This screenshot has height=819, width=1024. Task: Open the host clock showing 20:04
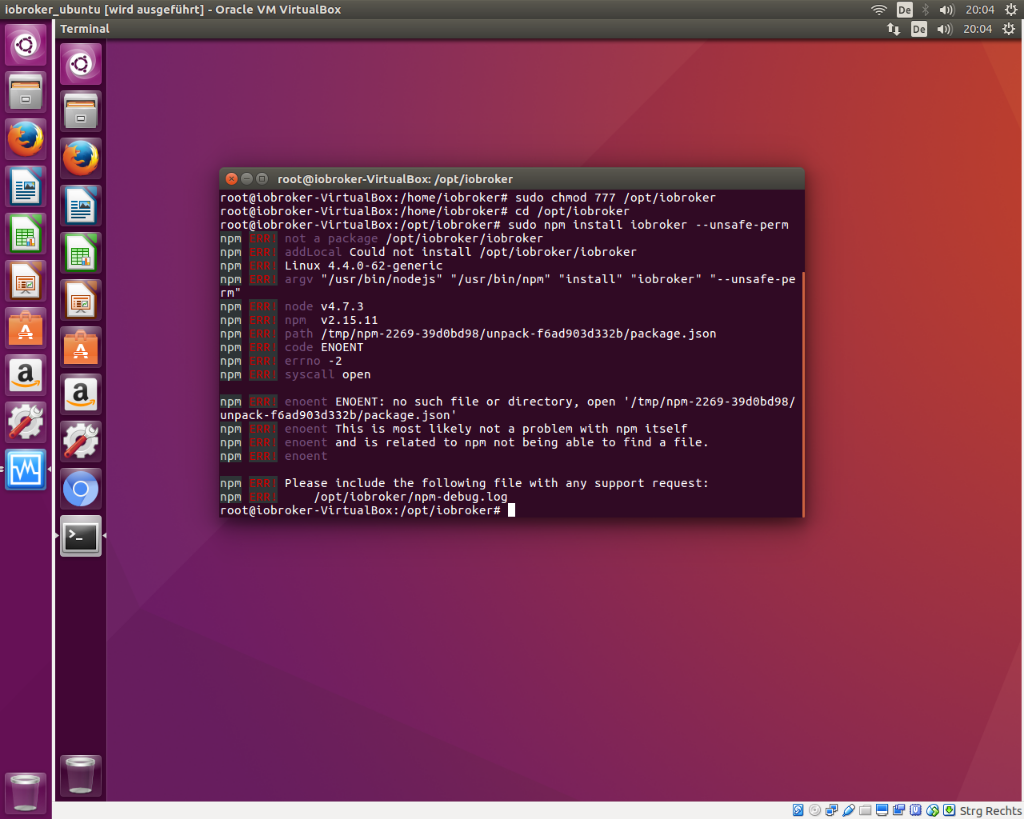point(980,10)
